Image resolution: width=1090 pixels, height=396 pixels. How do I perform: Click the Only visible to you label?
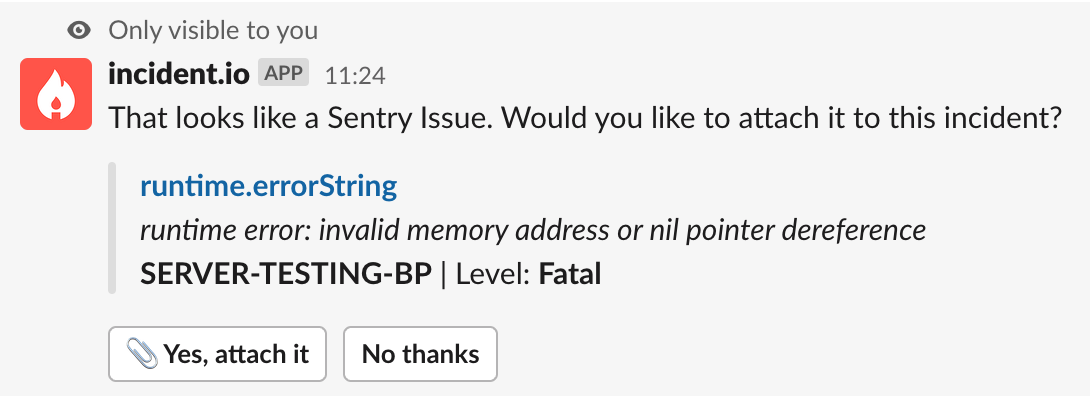pyautogui.click(x=213, y=31)
